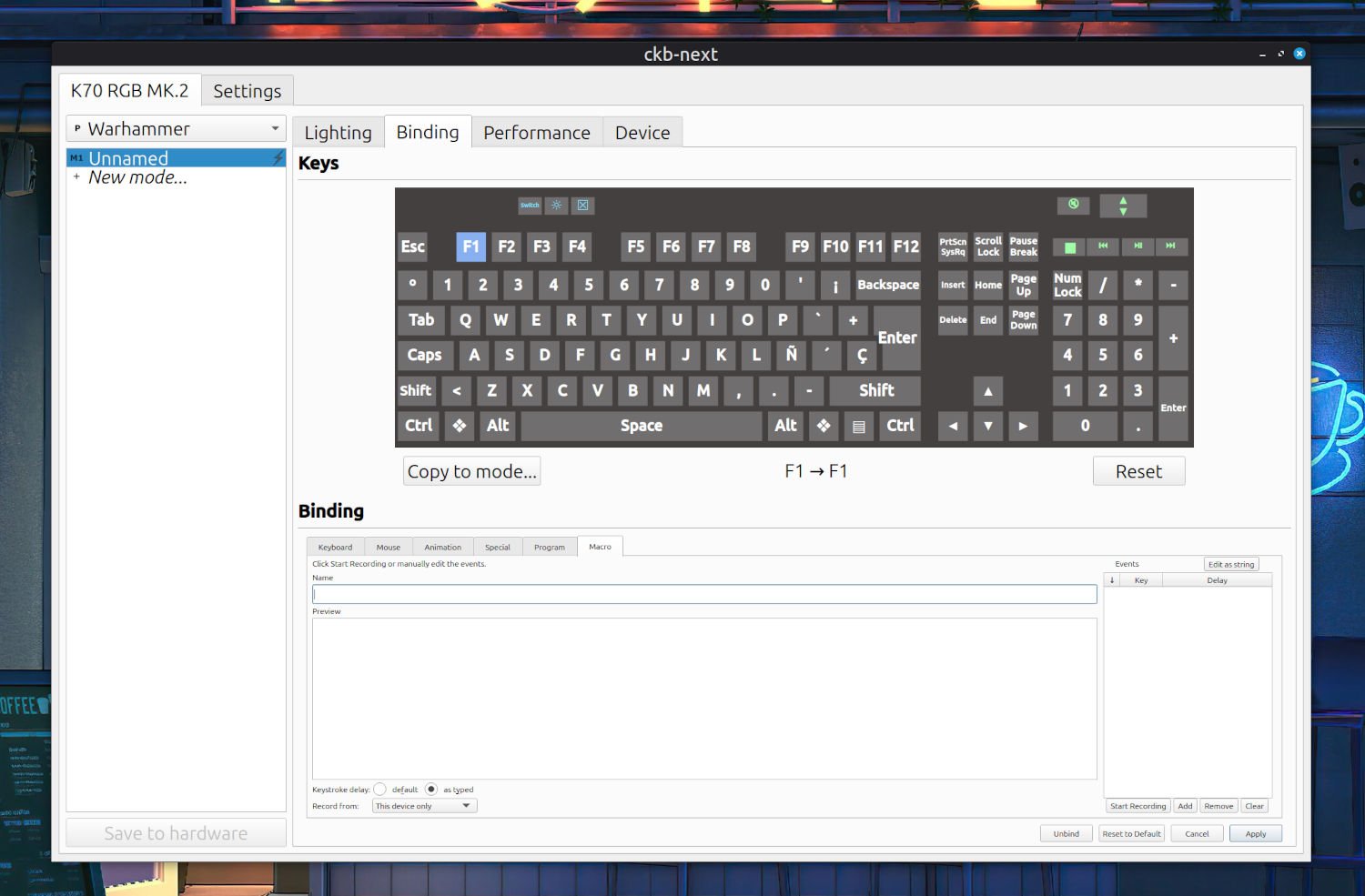
Task: Switch to the Mouse binding tab
Action: [388, 546]
